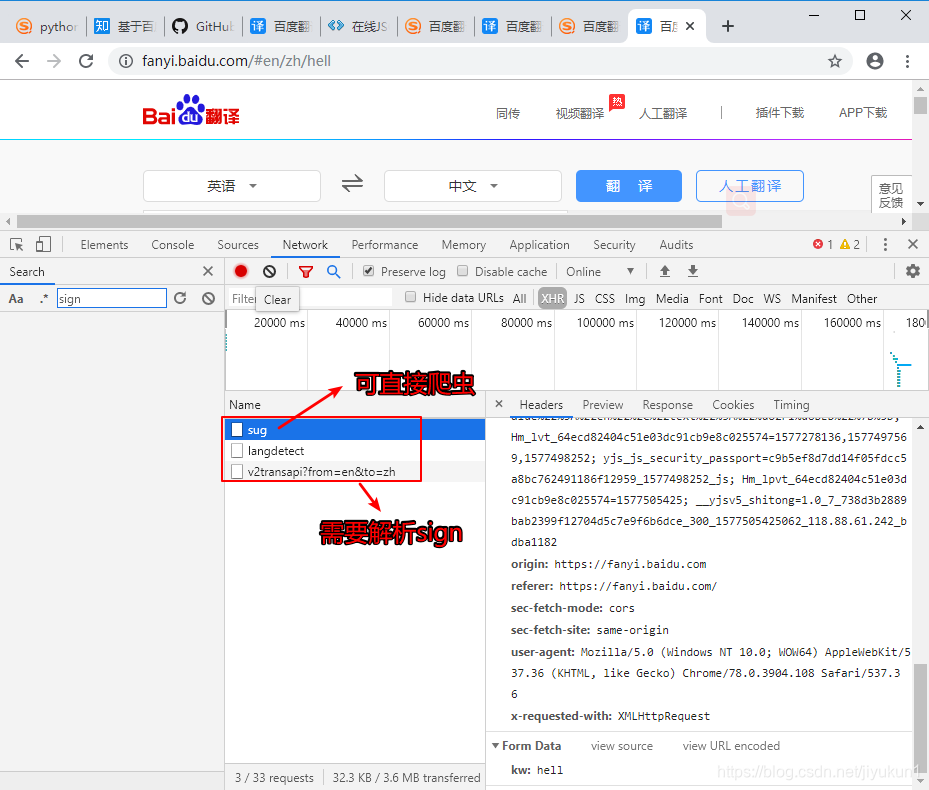
Task: Select the inspect element cursor icon
Action: (x=17, y=244)
